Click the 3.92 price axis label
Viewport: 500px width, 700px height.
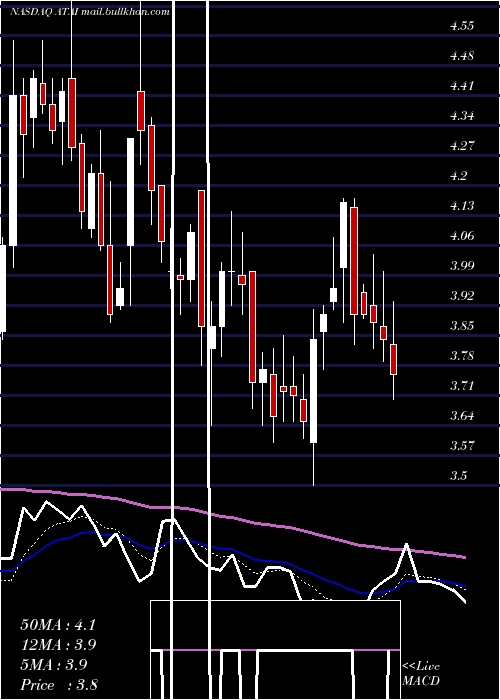462,296
